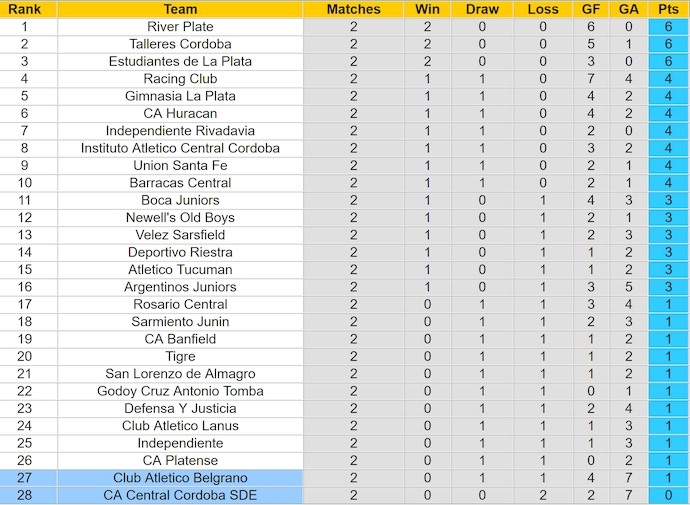Click Argentinos Juniors team name
Image resolution: width=690 pixels, height=505 pixels.
tap(180, 287)
